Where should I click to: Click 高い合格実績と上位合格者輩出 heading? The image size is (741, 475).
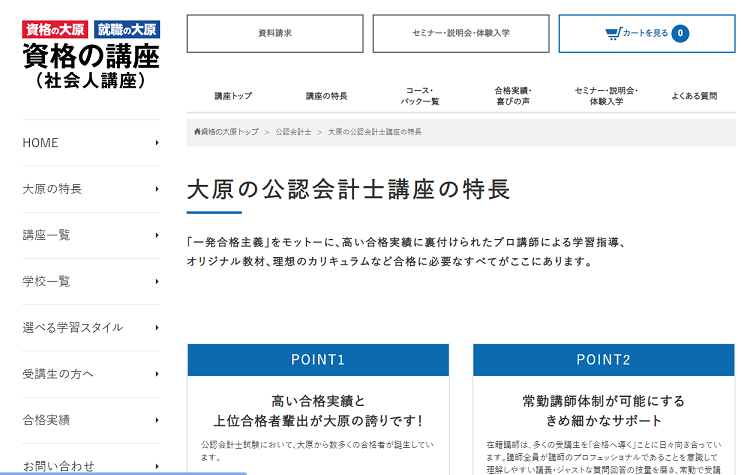318,411
